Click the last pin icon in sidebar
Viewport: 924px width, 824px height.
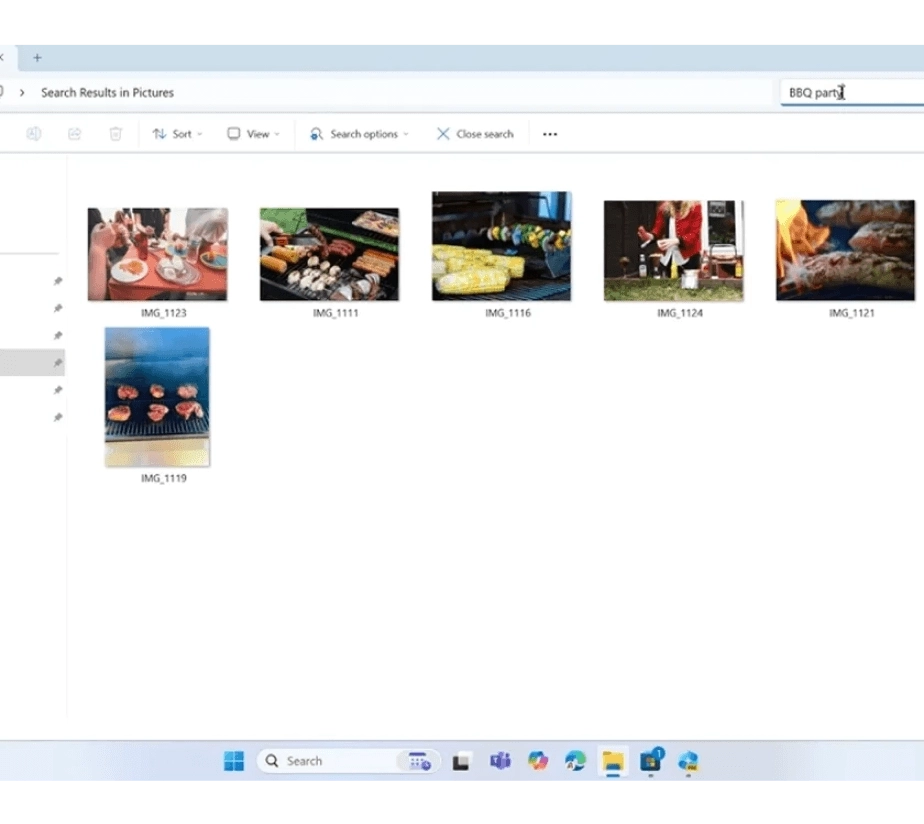click(58, 417)
